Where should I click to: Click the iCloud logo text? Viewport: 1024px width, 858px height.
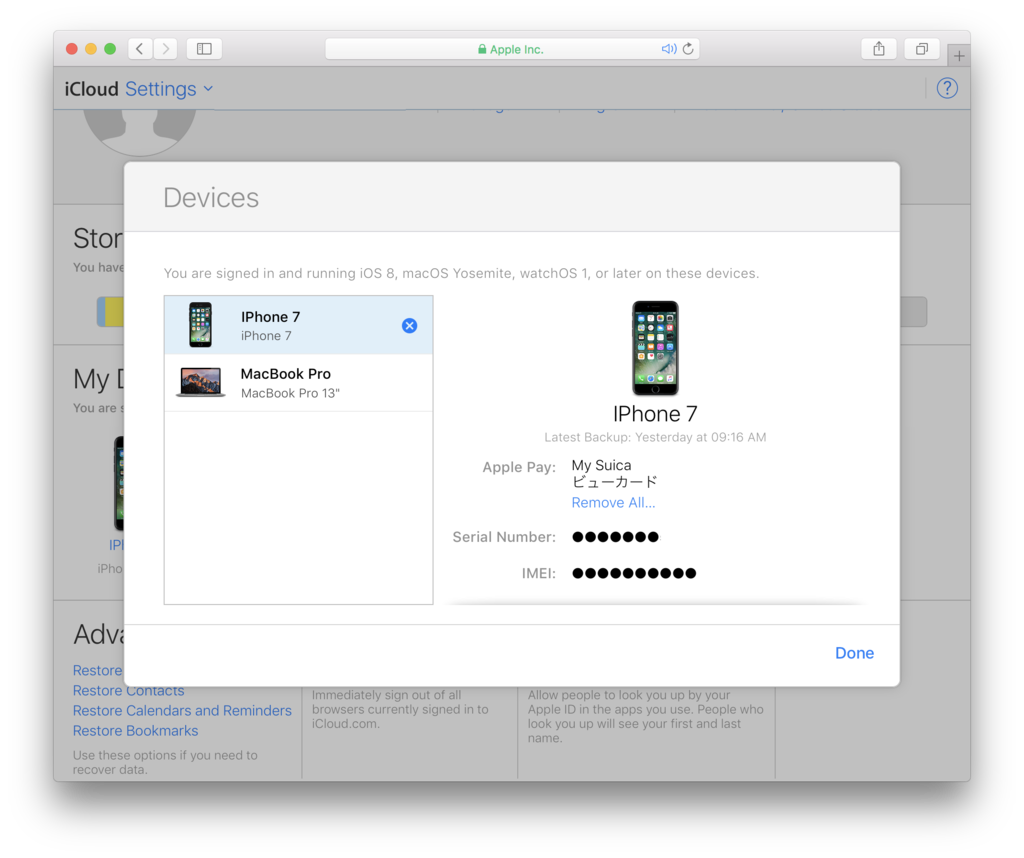tap(91, 89)
